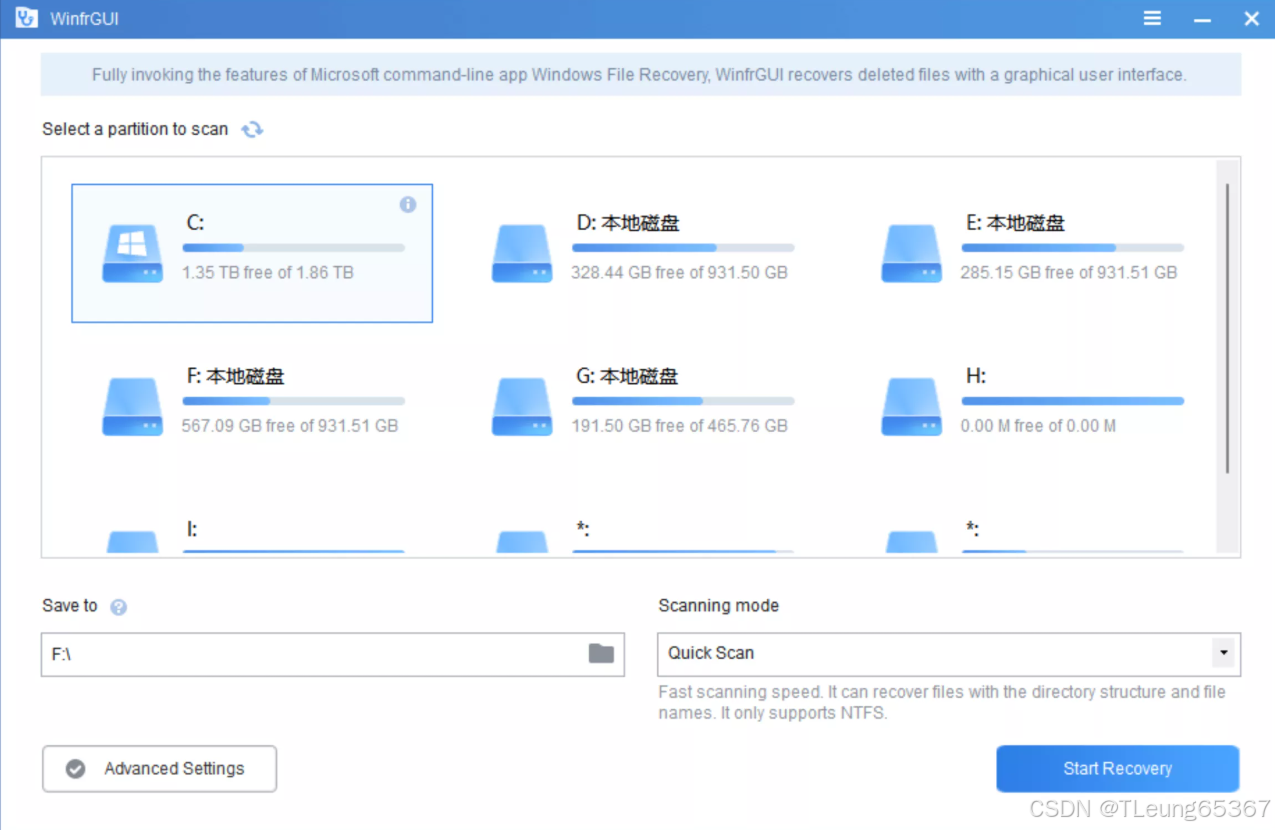The height and width of the screenshot is (830, 1275).
Task: Start the recovery process
Action: click(1118, 769)
